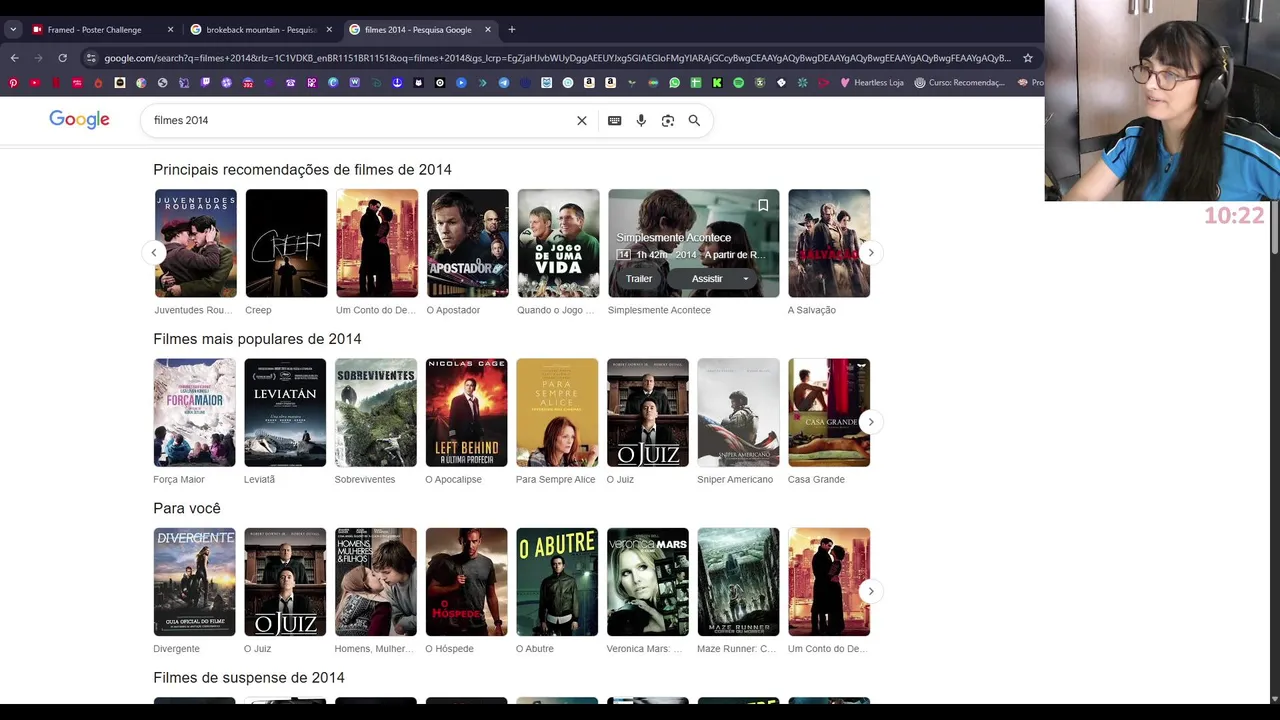The image size is (1280, 720).
Task: Click the Google logo
Action: tap(79, 120)
